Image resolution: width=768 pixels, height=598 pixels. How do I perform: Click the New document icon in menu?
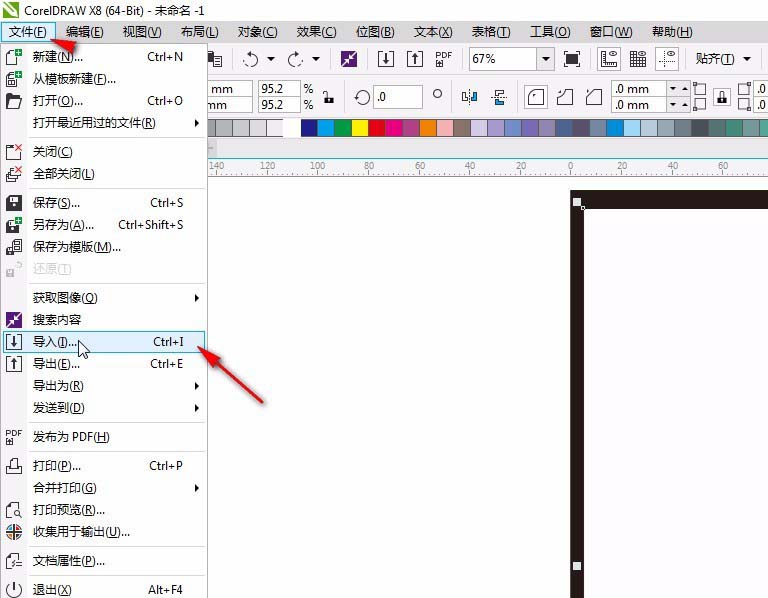14,57
